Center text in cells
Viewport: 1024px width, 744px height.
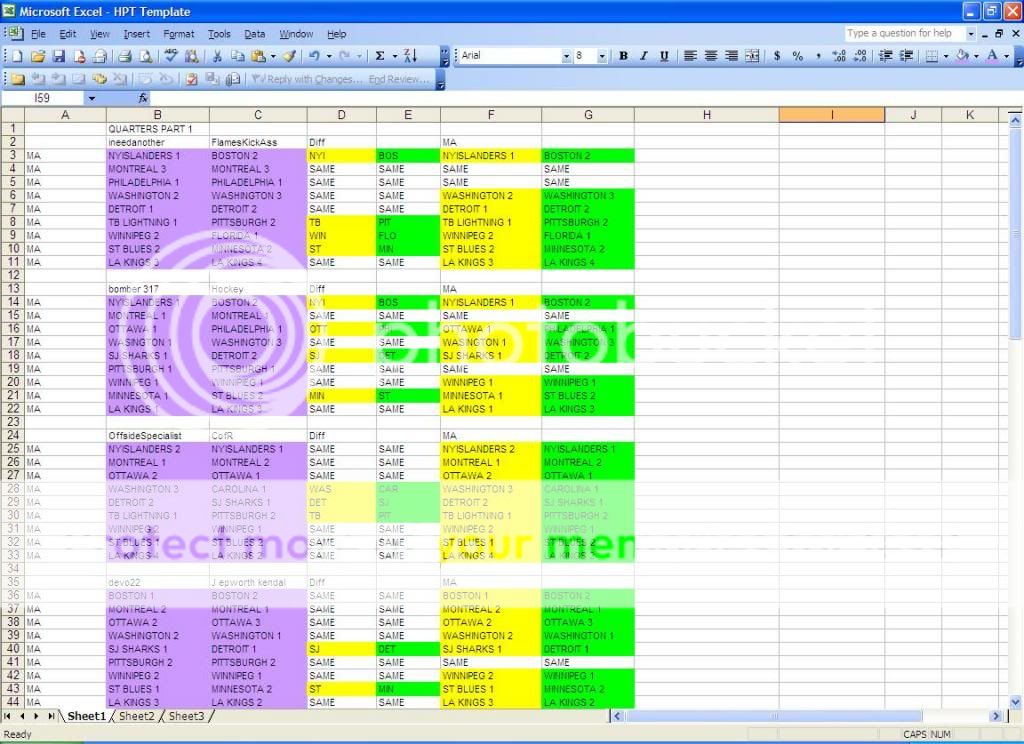pyautogui.click(x=711, y=56)
